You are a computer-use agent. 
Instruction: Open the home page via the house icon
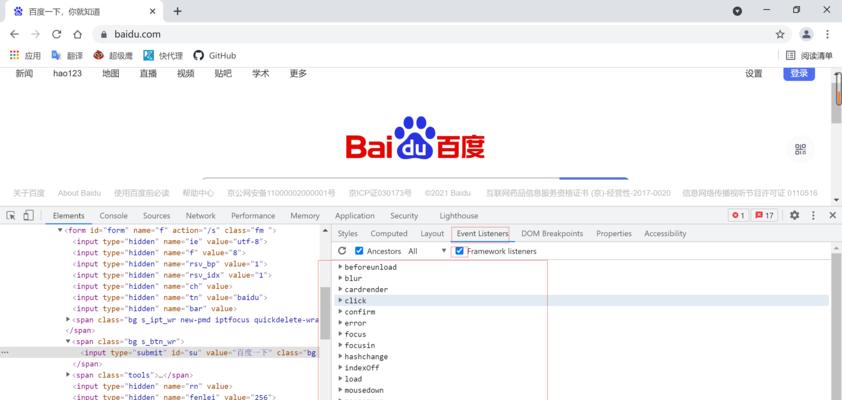coord(77,34)
